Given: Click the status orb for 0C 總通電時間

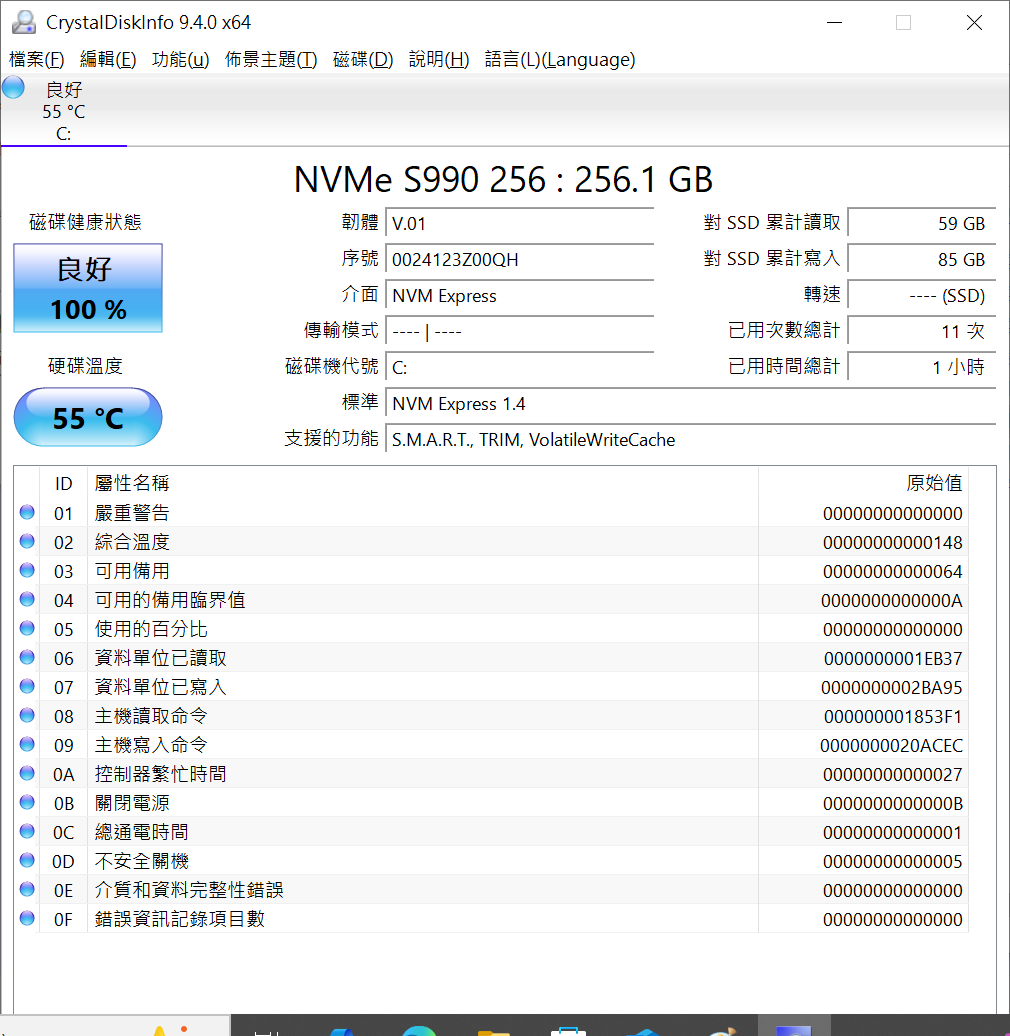Looking at the screenshot, I should (x=27, y=831).
